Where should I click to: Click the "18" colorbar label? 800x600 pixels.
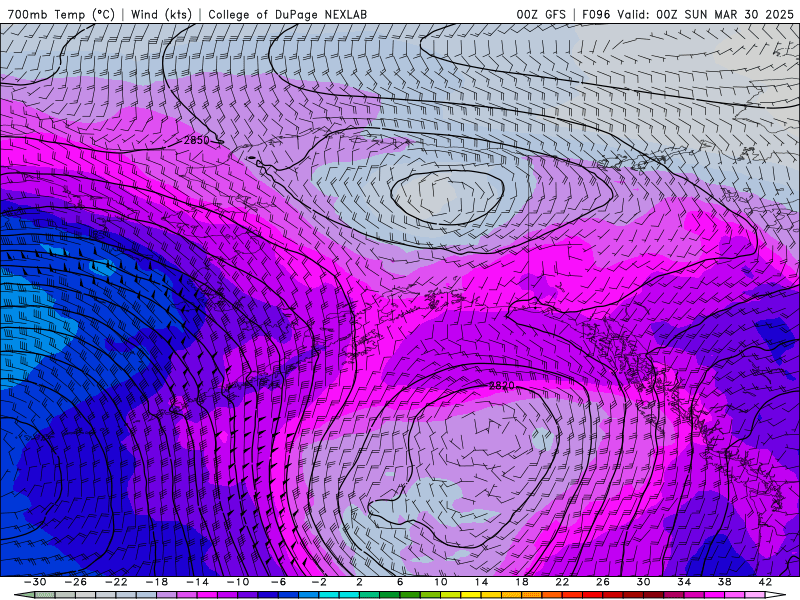coord(521,582)
